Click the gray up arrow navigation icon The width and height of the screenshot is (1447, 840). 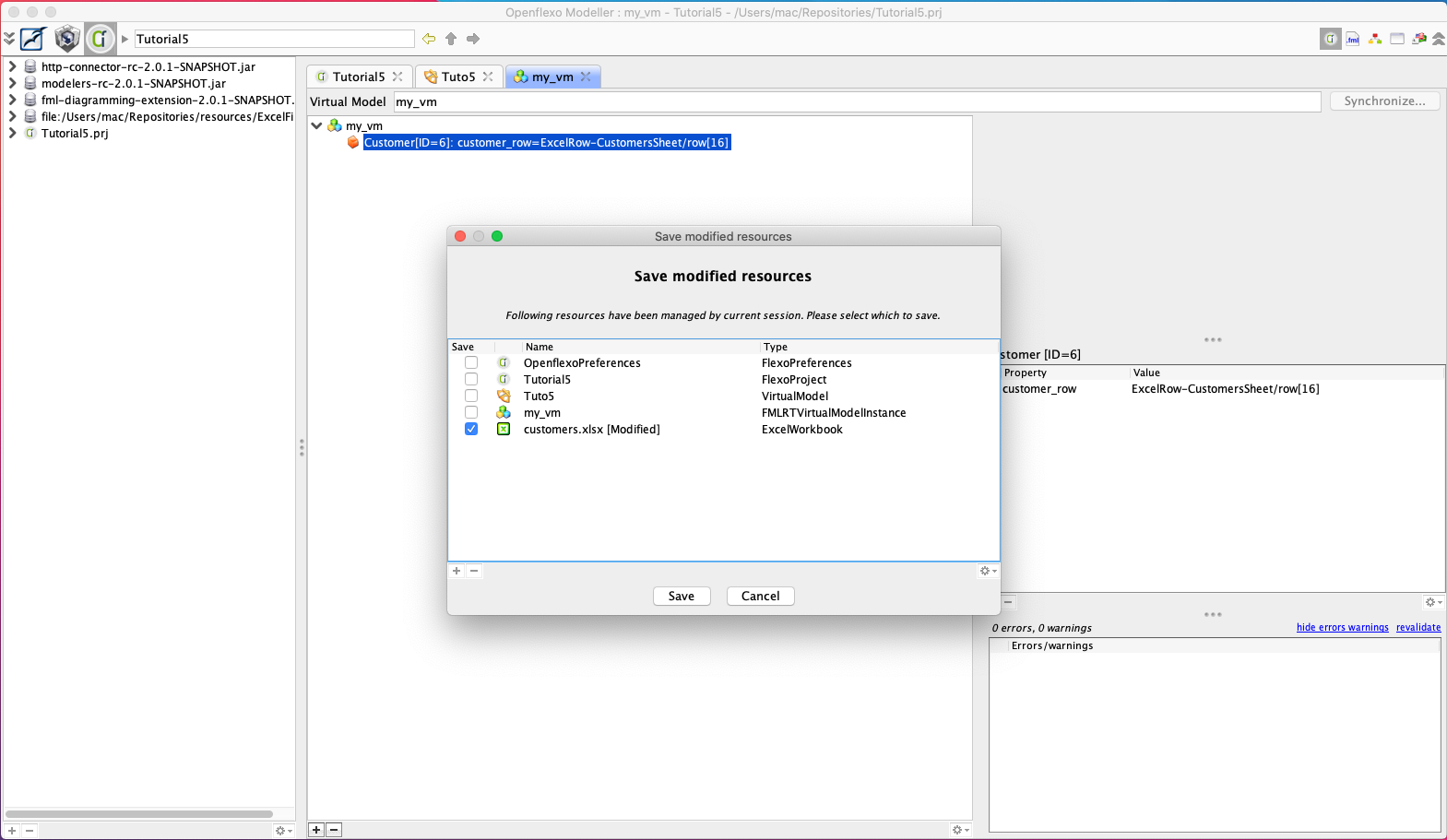[451, 39]
